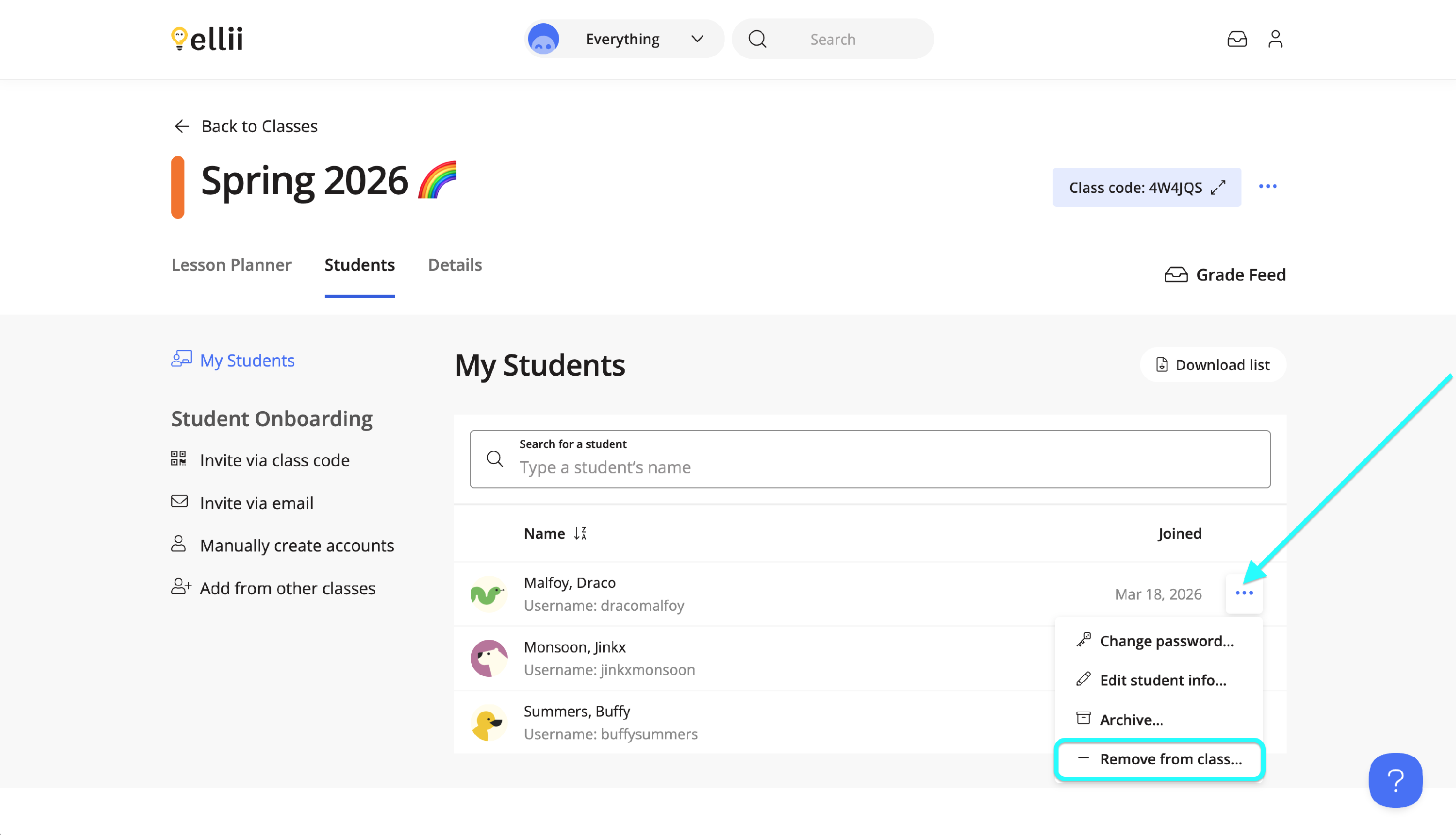Image resolution: width=1456 pixels, height=835 pixels.
Task: Click the header search magnifier icon
Action: (x=757, y=39)
